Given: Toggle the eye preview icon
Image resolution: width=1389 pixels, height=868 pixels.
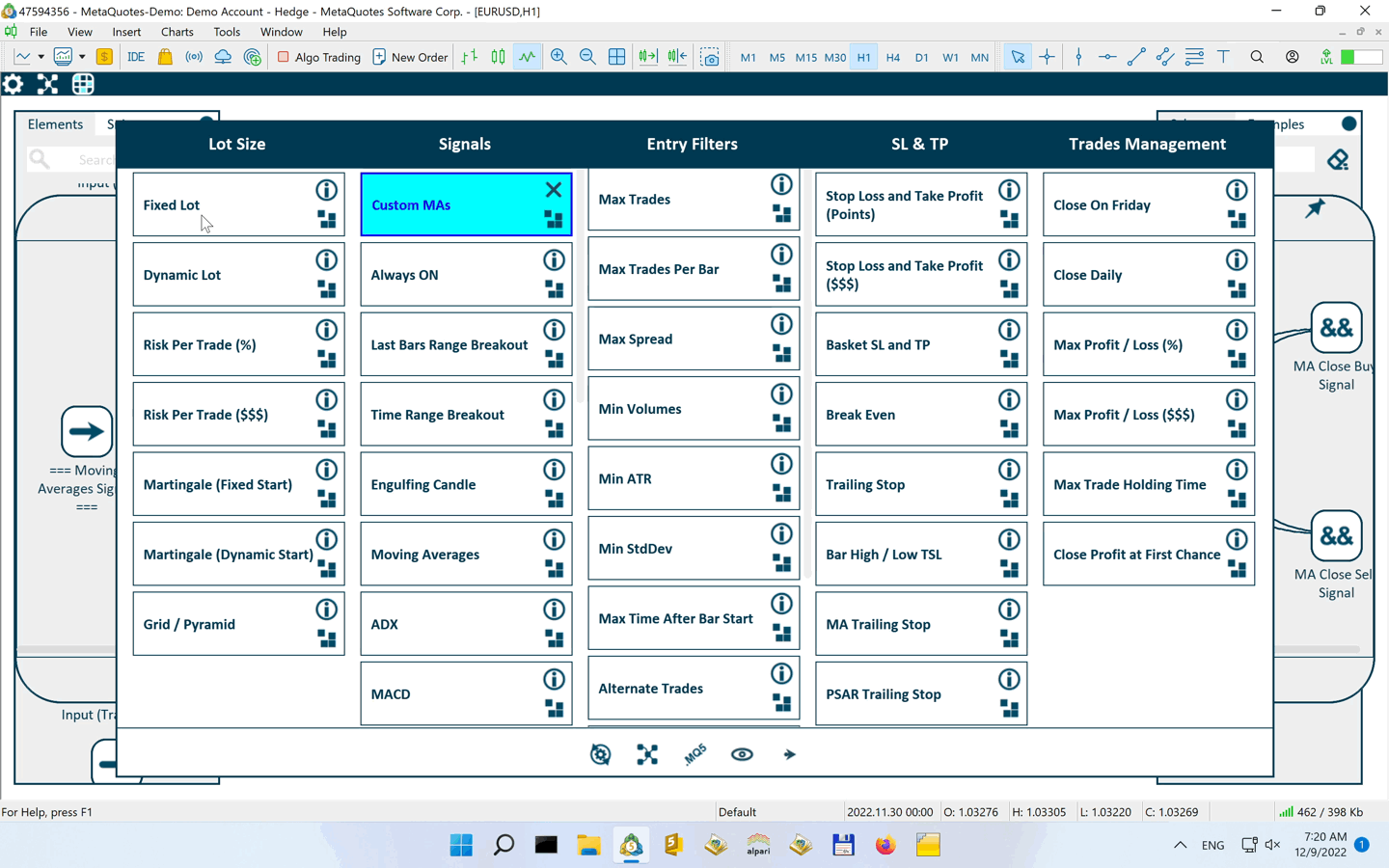Looking at the screenshot, I should [742, 754].
